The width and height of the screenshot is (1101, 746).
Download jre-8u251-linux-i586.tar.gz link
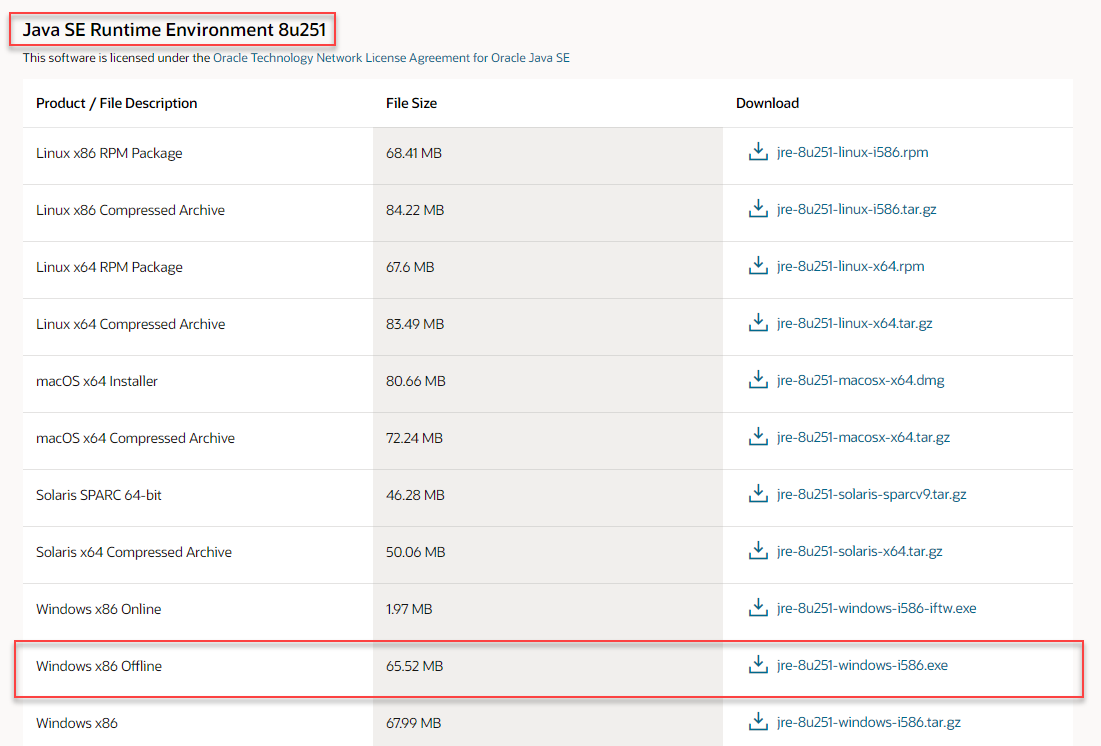(857, 209)
